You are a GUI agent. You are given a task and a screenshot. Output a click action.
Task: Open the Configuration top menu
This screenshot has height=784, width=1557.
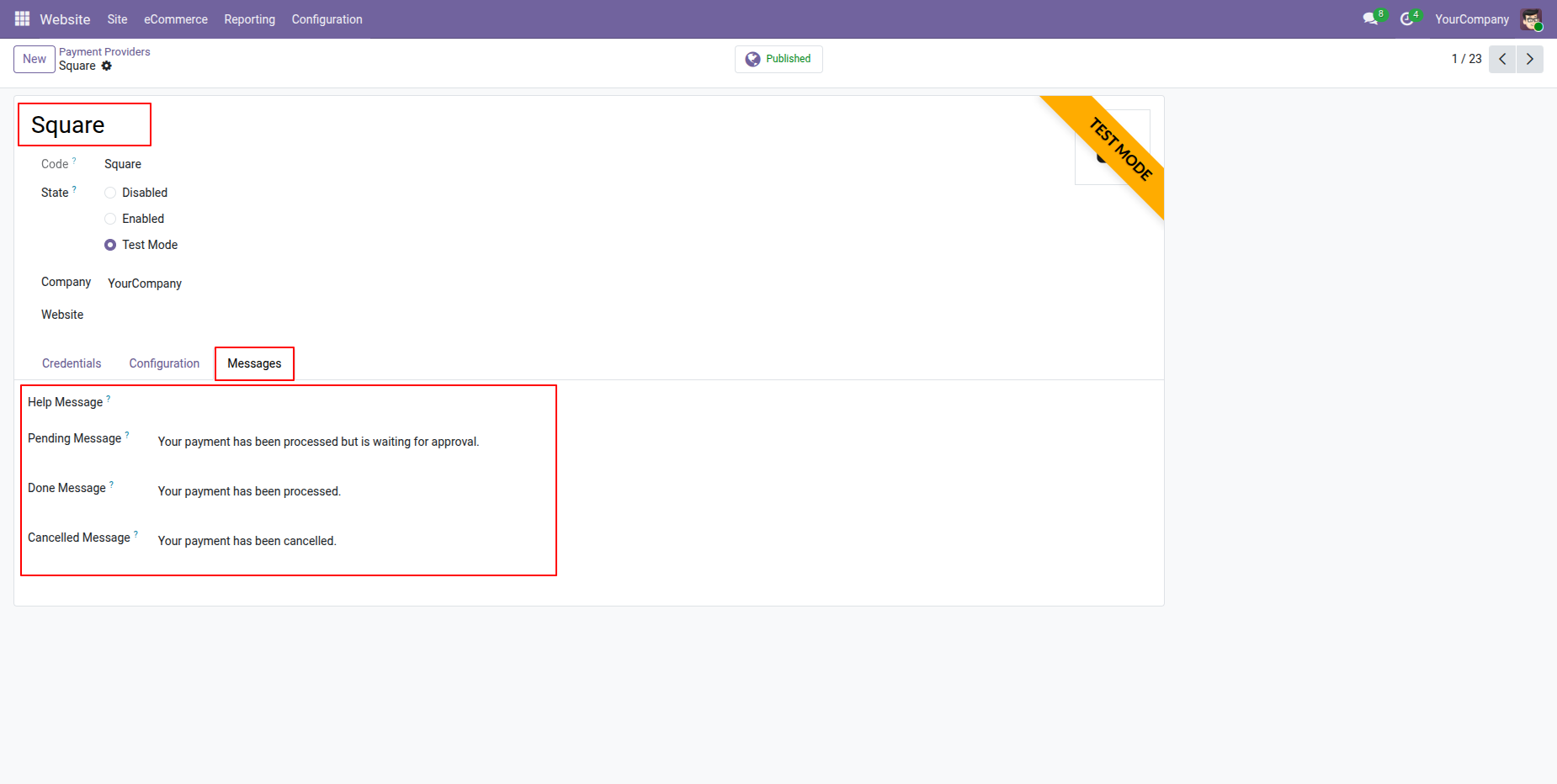coord(327,19)
